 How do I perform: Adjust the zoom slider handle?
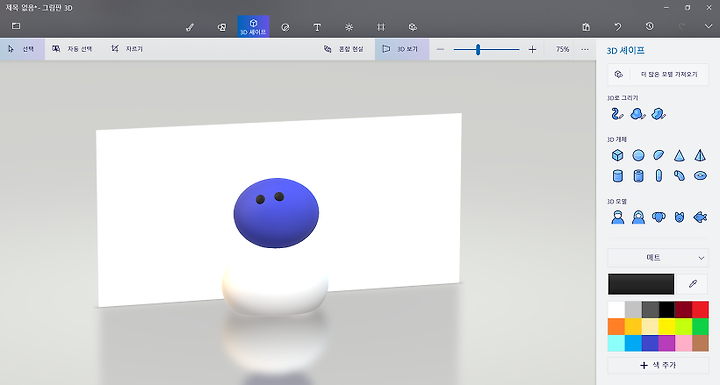pyautogui.click(x=478, y=49)
